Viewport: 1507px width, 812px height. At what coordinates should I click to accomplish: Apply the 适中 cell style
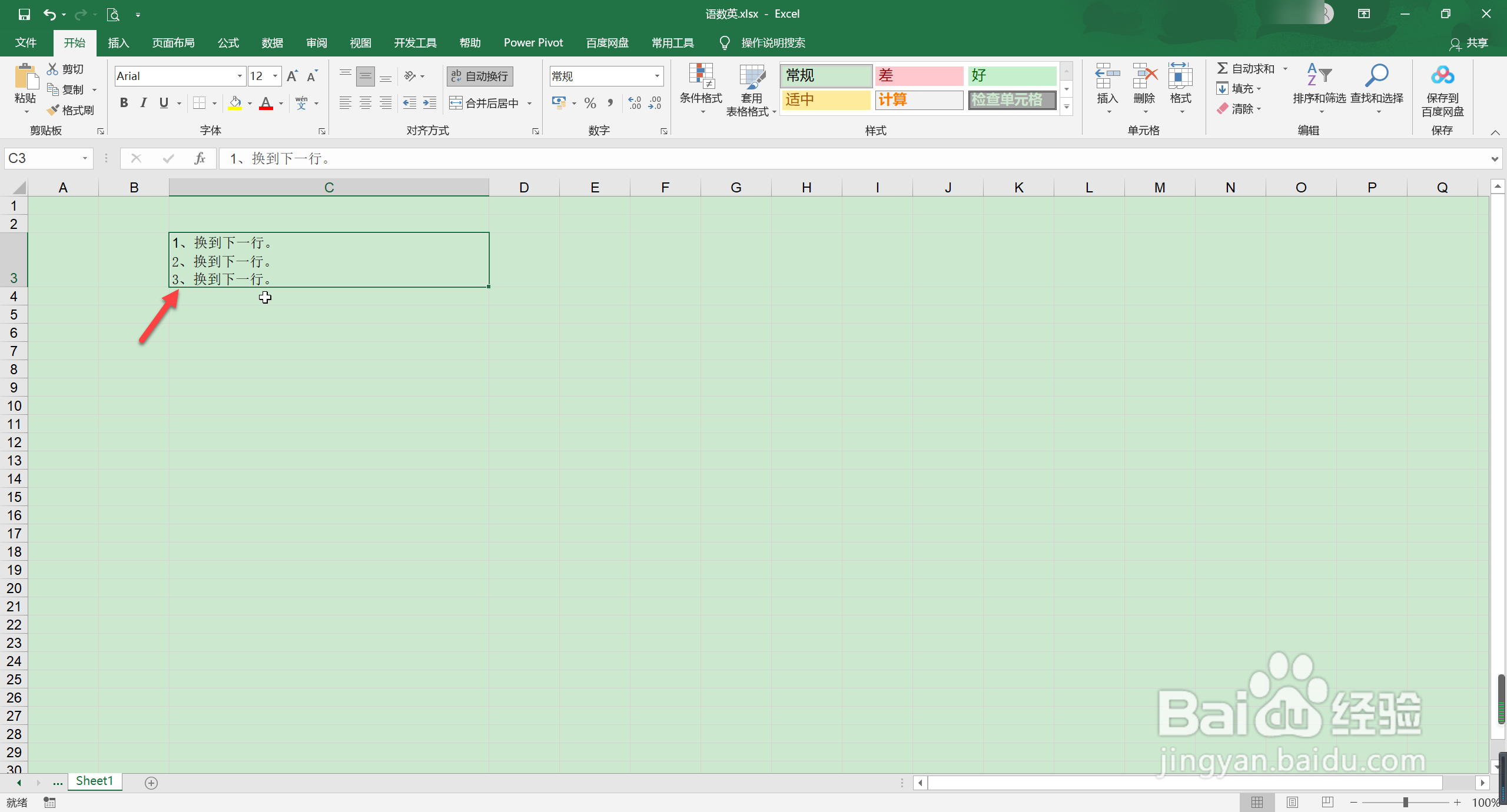pos(825,100)
